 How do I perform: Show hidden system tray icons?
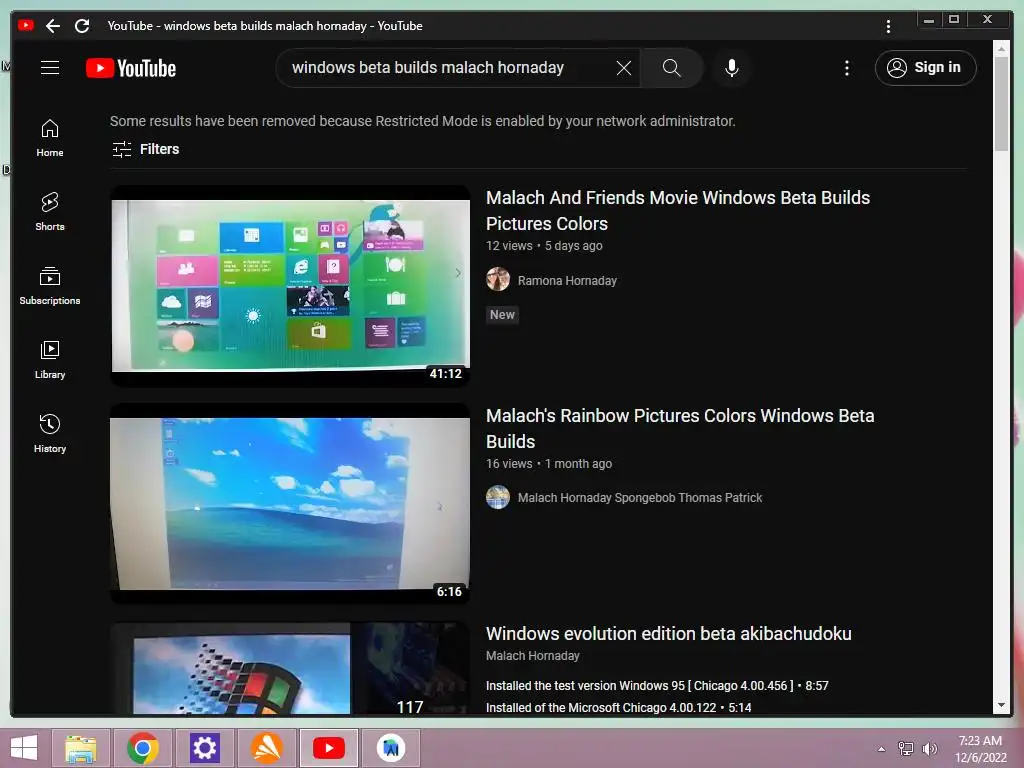point(881,748)
